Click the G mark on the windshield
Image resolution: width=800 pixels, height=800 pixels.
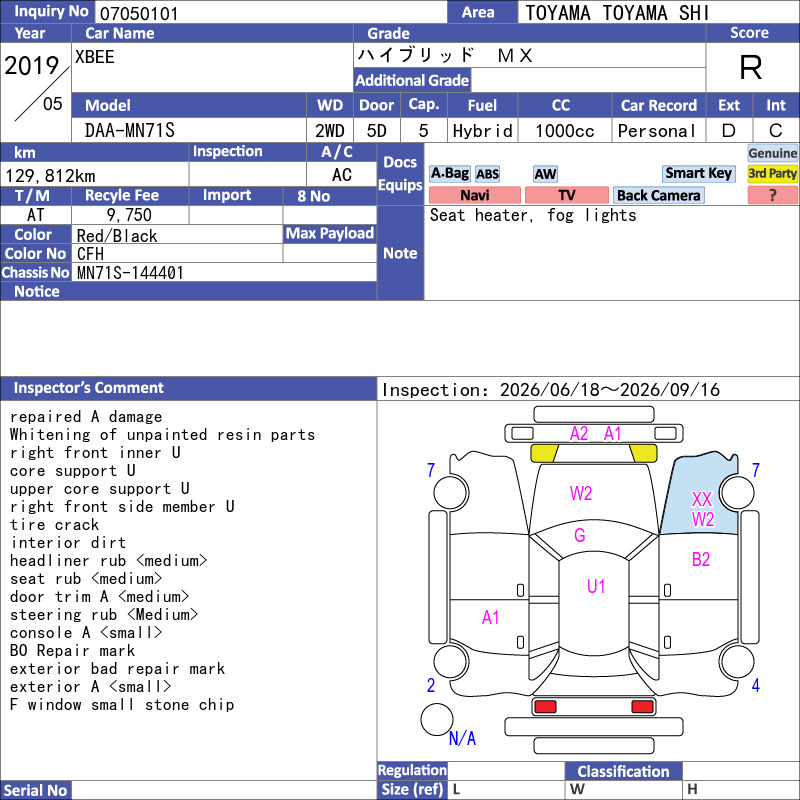580,535
